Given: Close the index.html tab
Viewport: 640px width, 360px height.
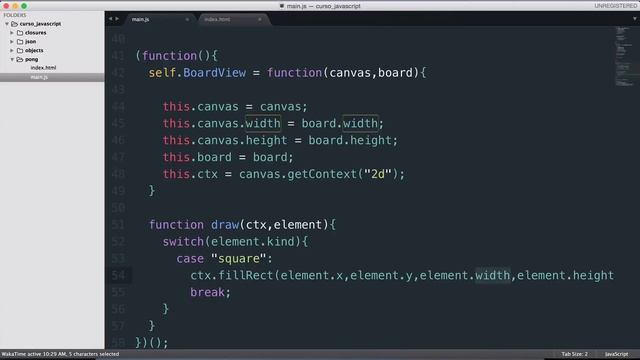Looking at the screenshot, I should click(260, 20).
